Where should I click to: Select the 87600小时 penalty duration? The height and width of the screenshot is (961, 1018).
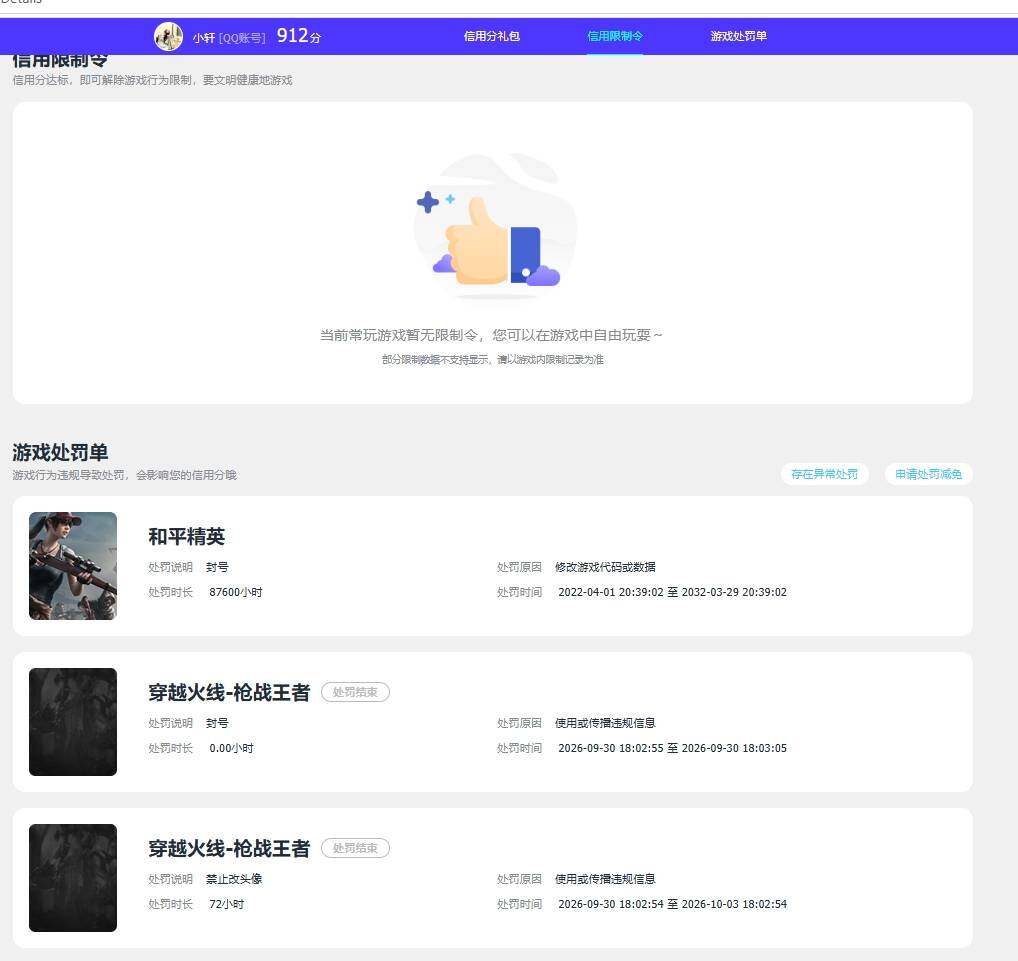click(x=236, y=592)
